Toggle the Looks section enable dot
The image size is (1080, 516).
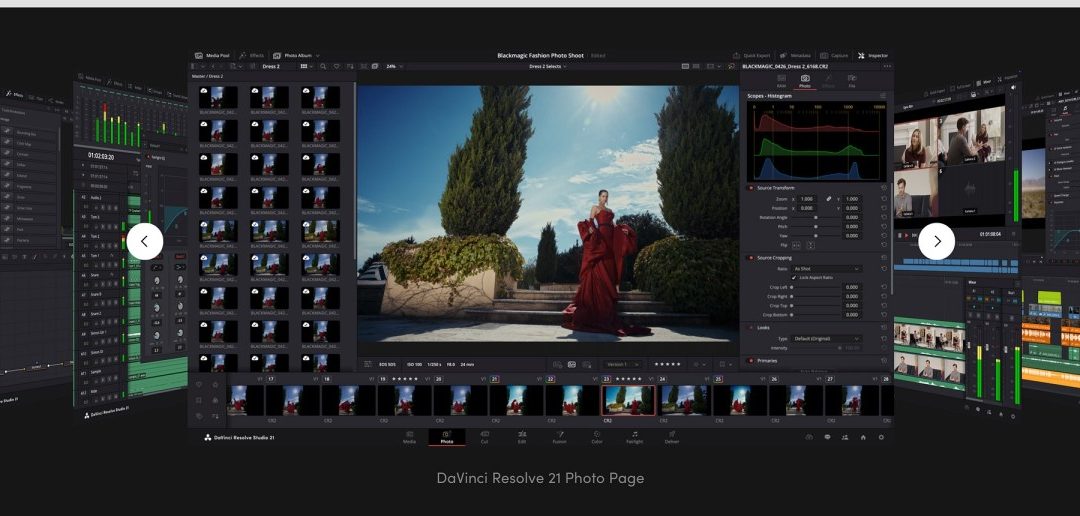click(751, 328)
